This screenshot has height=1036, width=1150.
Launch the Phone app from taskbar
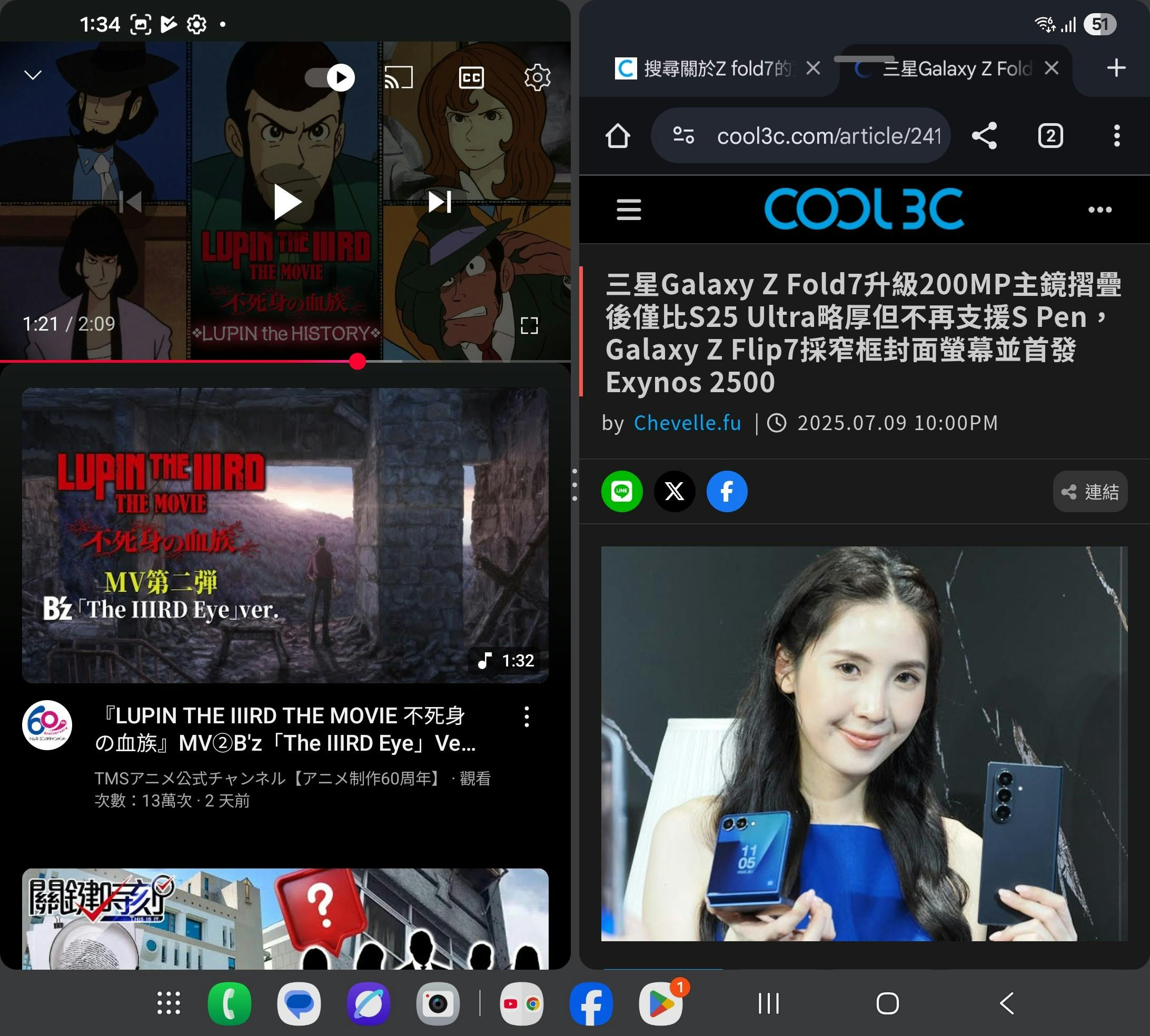230,1003
